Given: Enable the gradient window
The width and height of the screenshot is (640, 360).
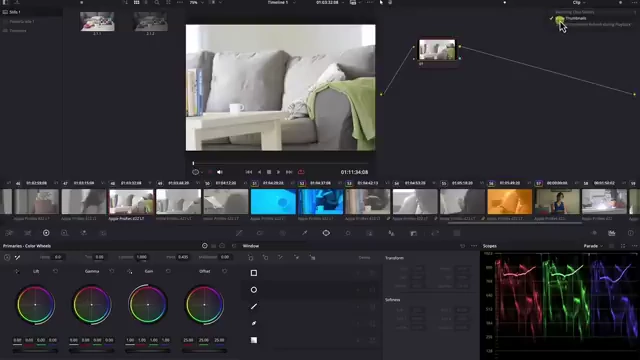Looking at the screenshot, I should tap(254, 340).
